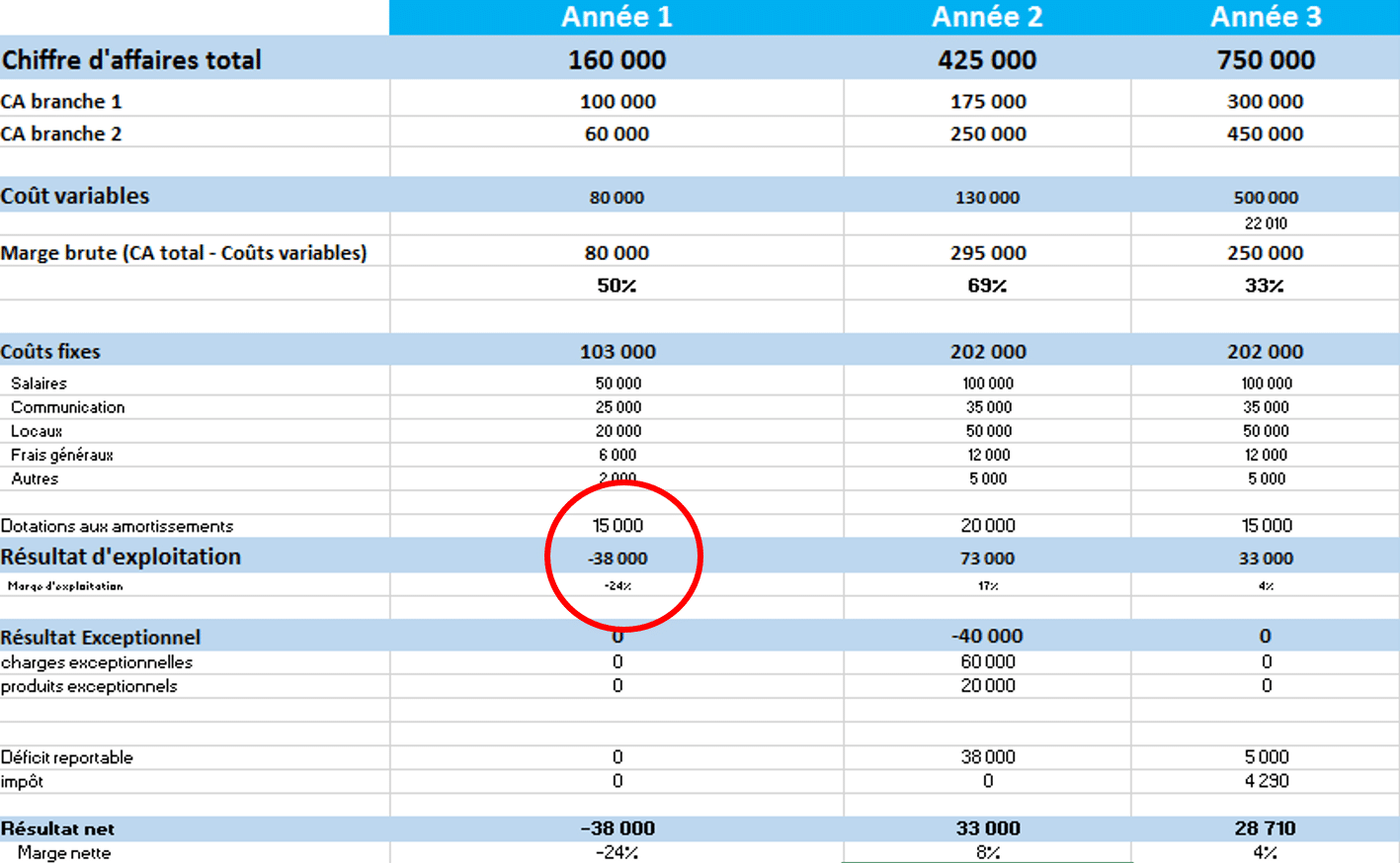Click CA branche 1 value 300 000

click(x=1266, y=102)
